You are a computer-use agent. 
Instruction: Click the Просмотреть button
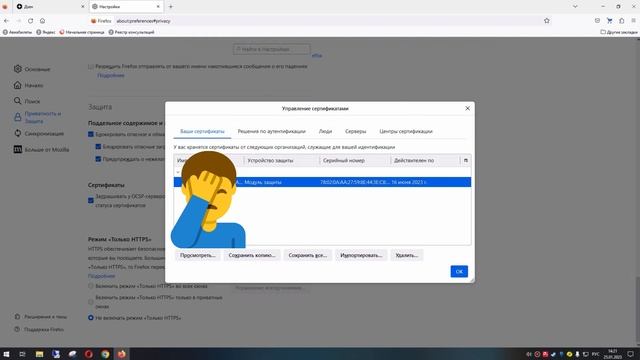tap(198, 255)
